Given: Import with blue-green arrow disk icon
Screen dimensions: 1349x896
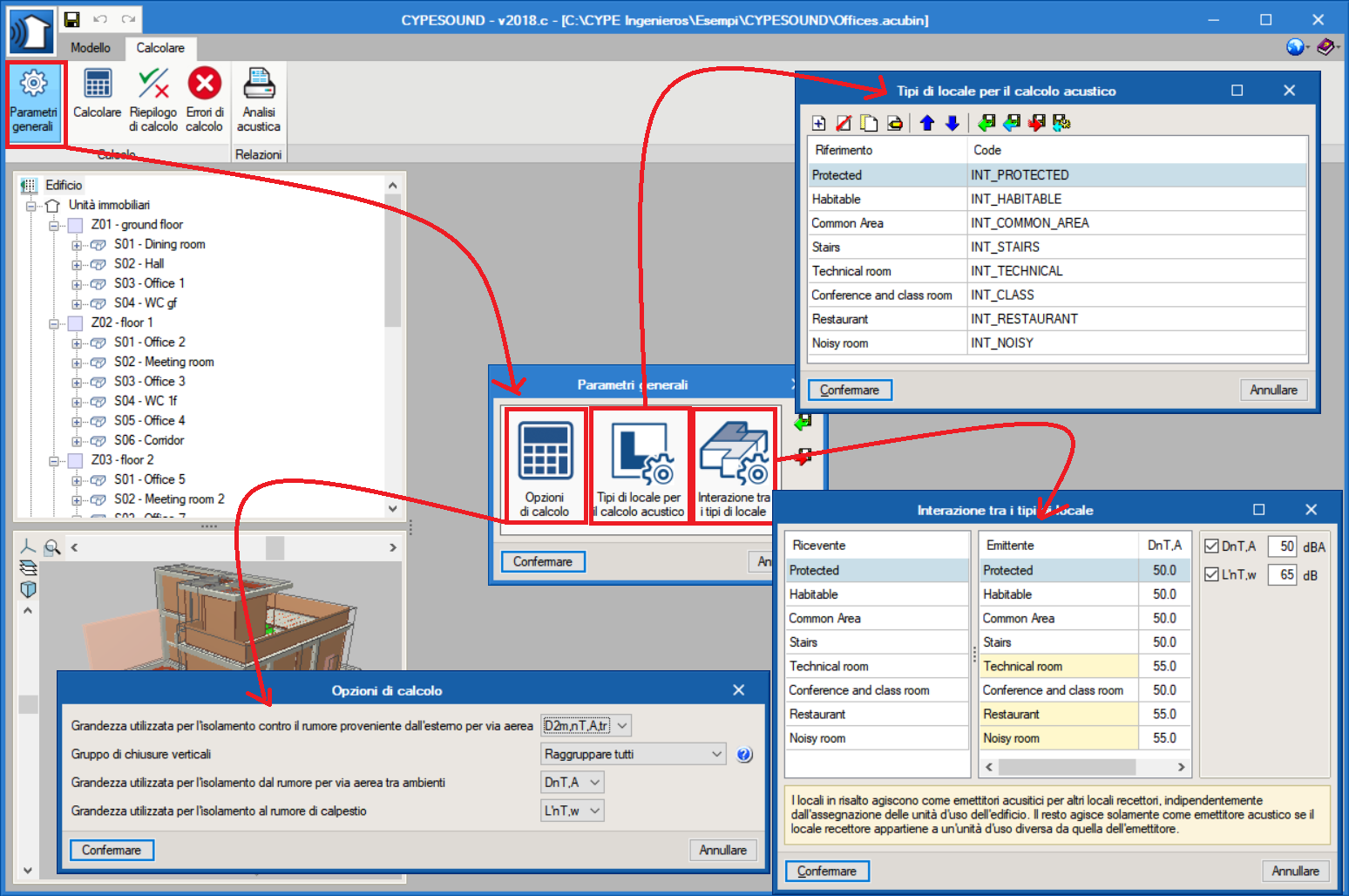Looking at the screenshot, I should pyautogui.click(x=1012, y=123).
